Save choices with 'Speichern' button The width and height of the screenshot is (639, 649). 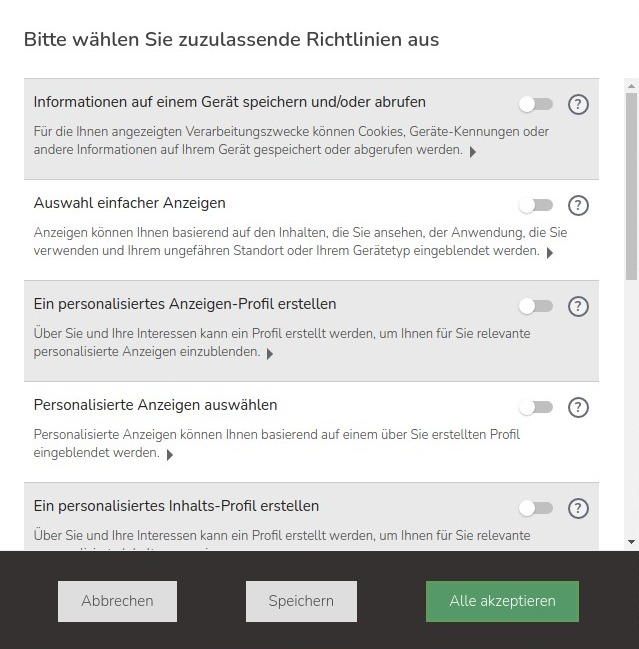point(301,601)
